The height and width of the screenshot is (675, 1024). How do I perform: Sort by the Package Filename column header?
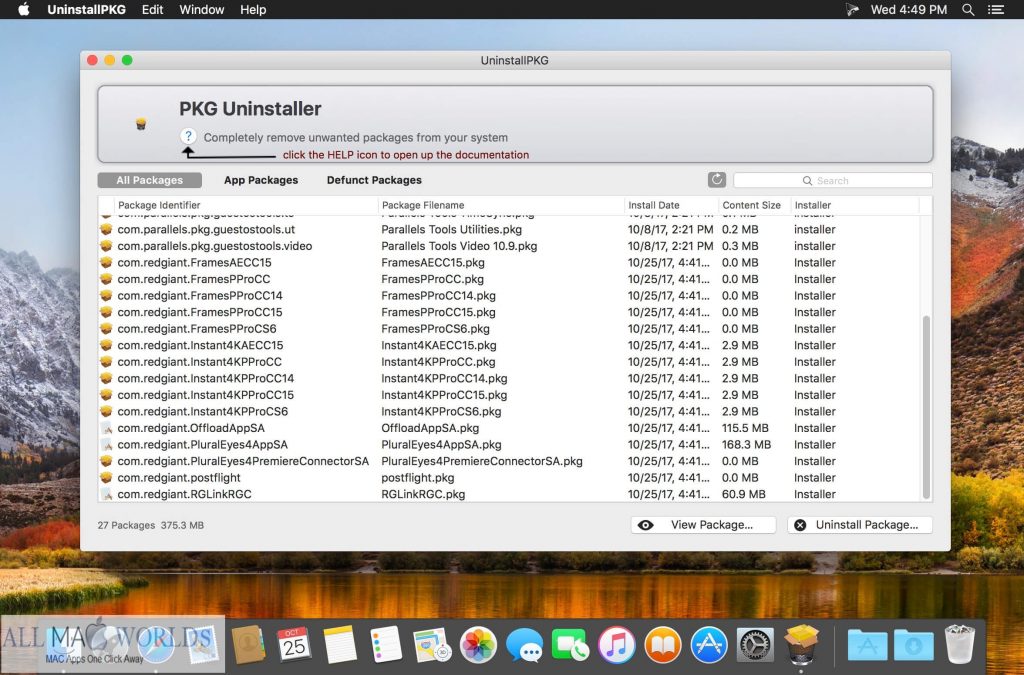click(x=502, y=205)
